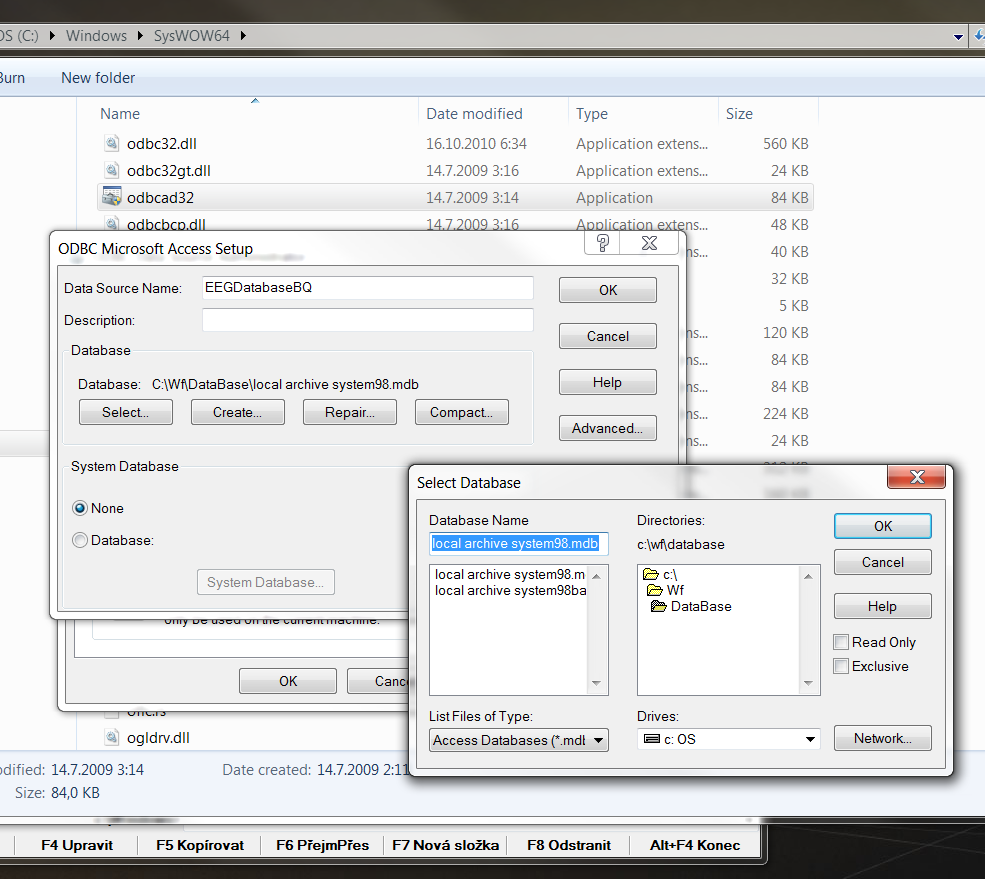Sort by the Size column header
This screenshot has width=985, height=879.
tap(739, 114)
